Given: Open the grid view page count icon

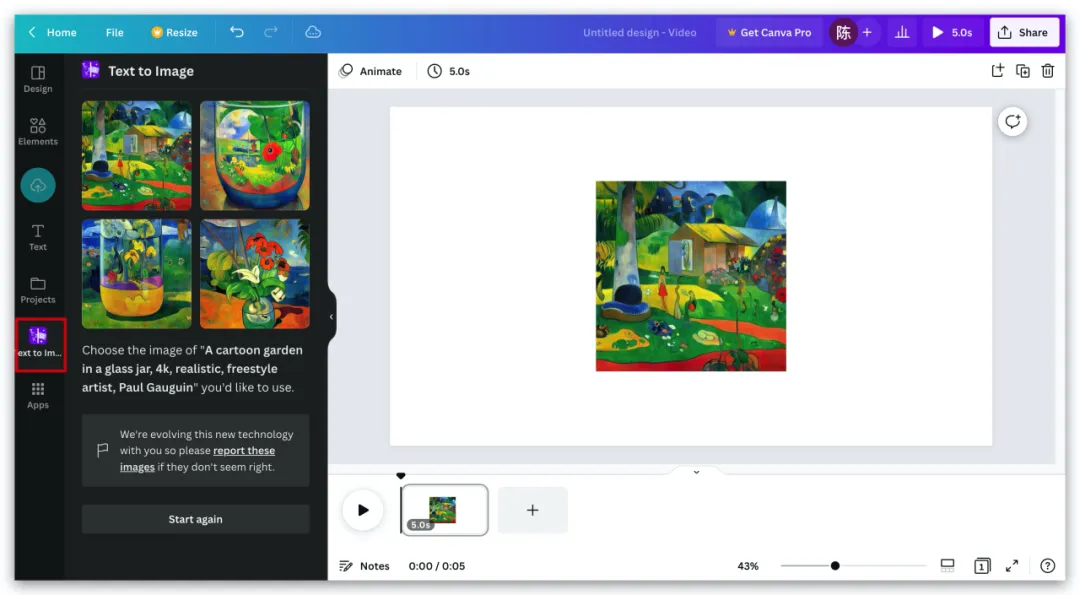Looking at the screenshot, I should [982, 566].
